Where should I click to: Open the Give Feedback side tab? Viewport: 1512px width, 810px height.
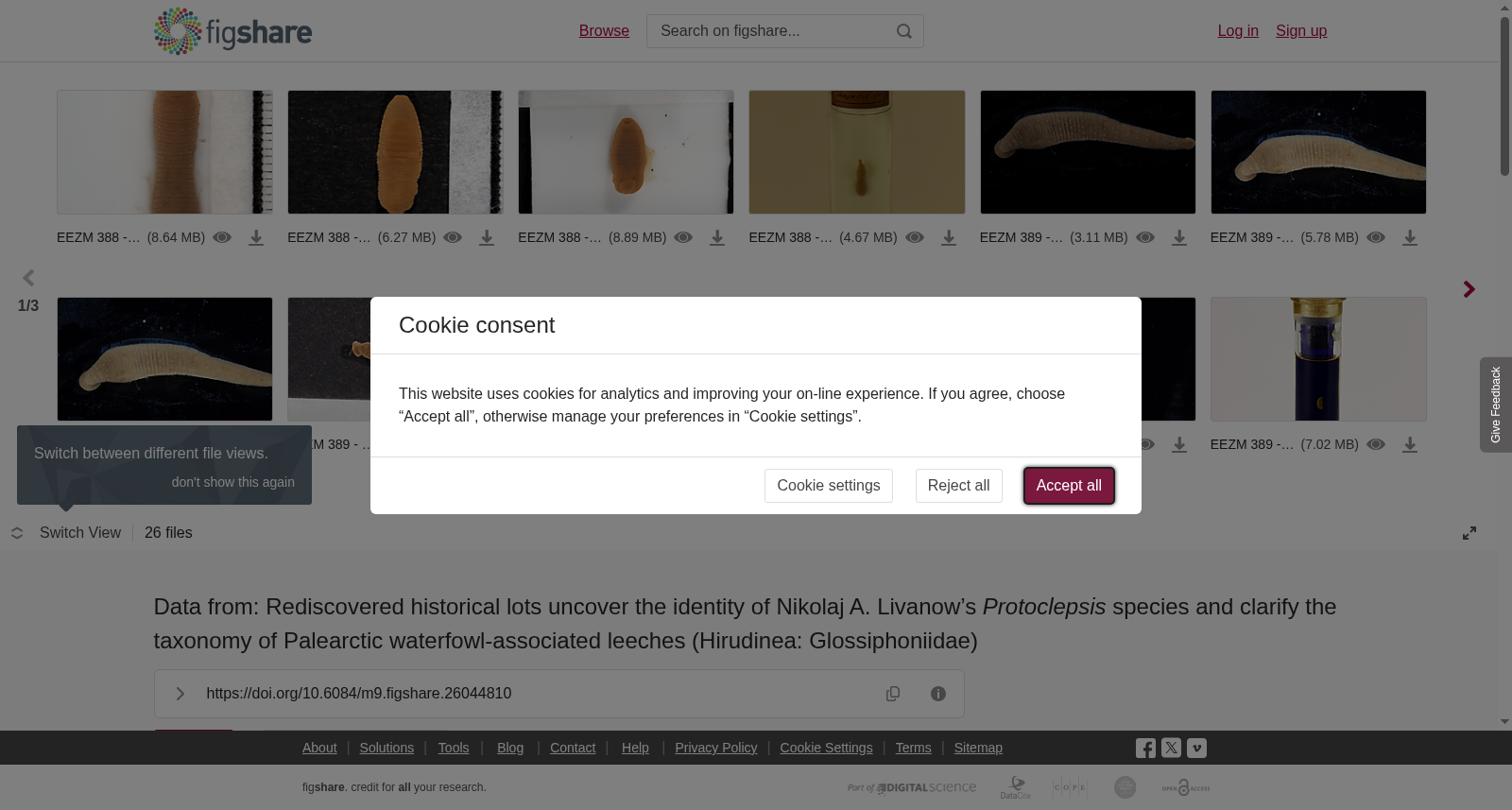click(x=1496, y=405)
